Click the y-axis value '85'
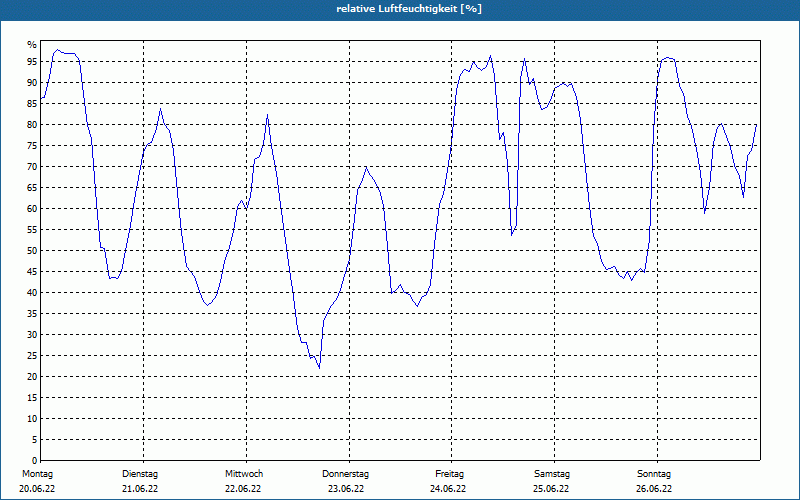 (32, 104)
